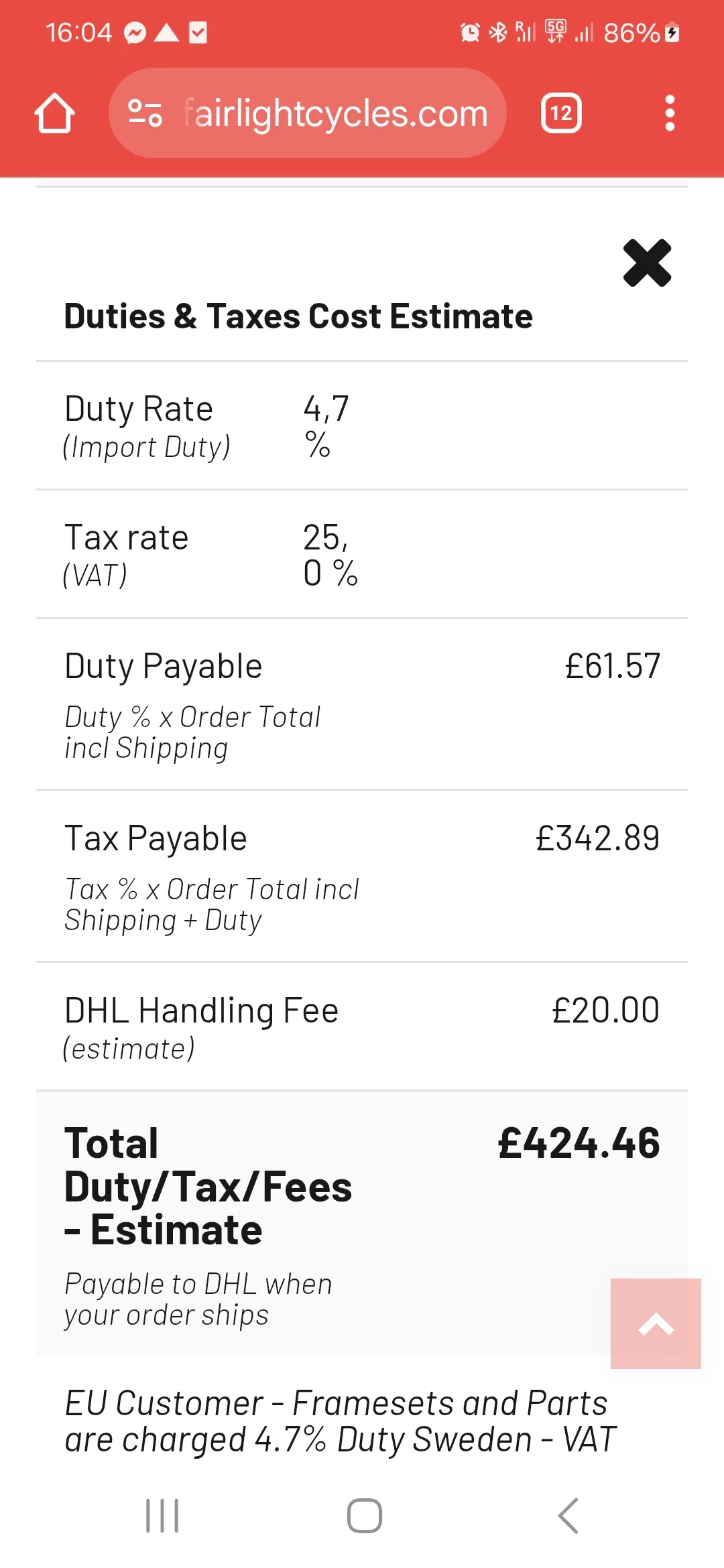Tap the scroll-to-top arrow button

pyautogui.click(x=656, y=1323)
